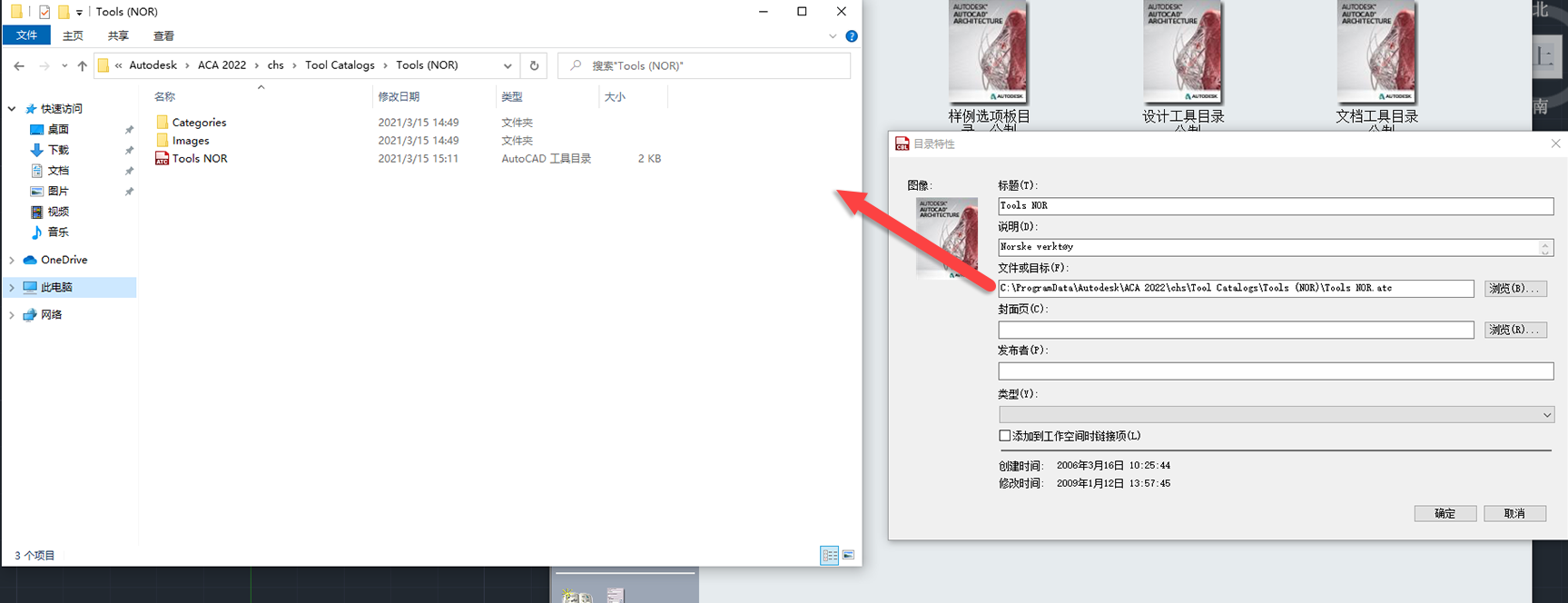Open Explorer help icon

click(852, 36)
